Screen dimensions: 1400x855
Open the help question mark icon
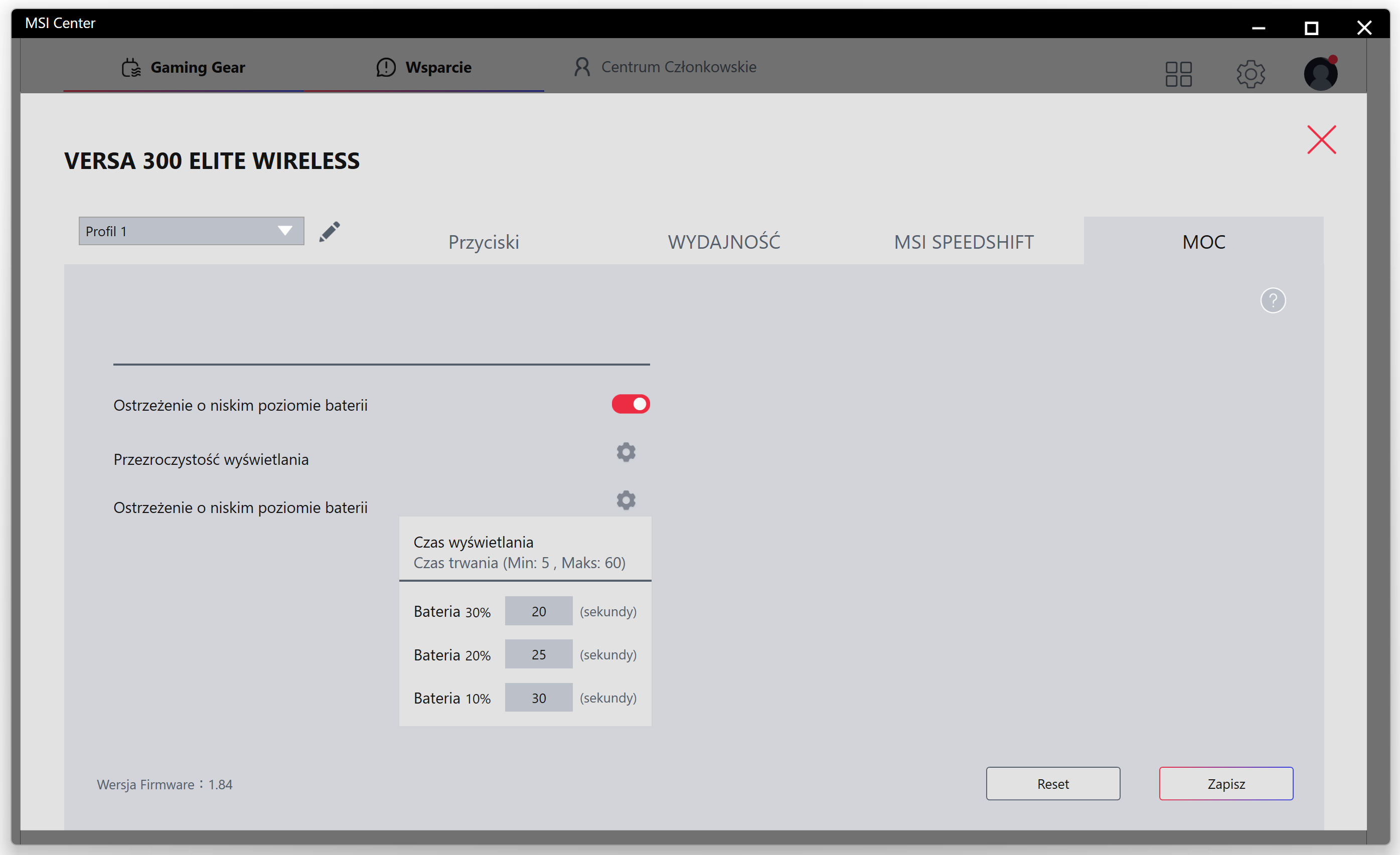coord(1272,300)
